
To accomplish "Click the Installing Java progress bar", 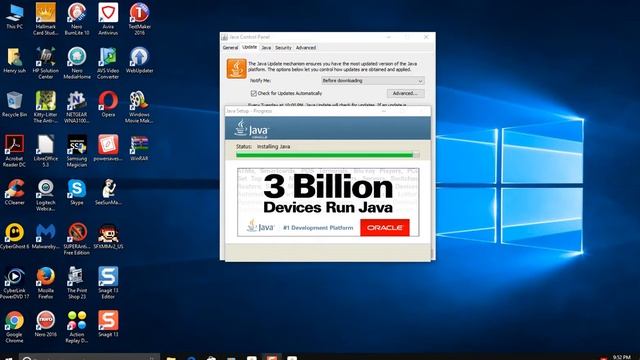I will [327, 155].
